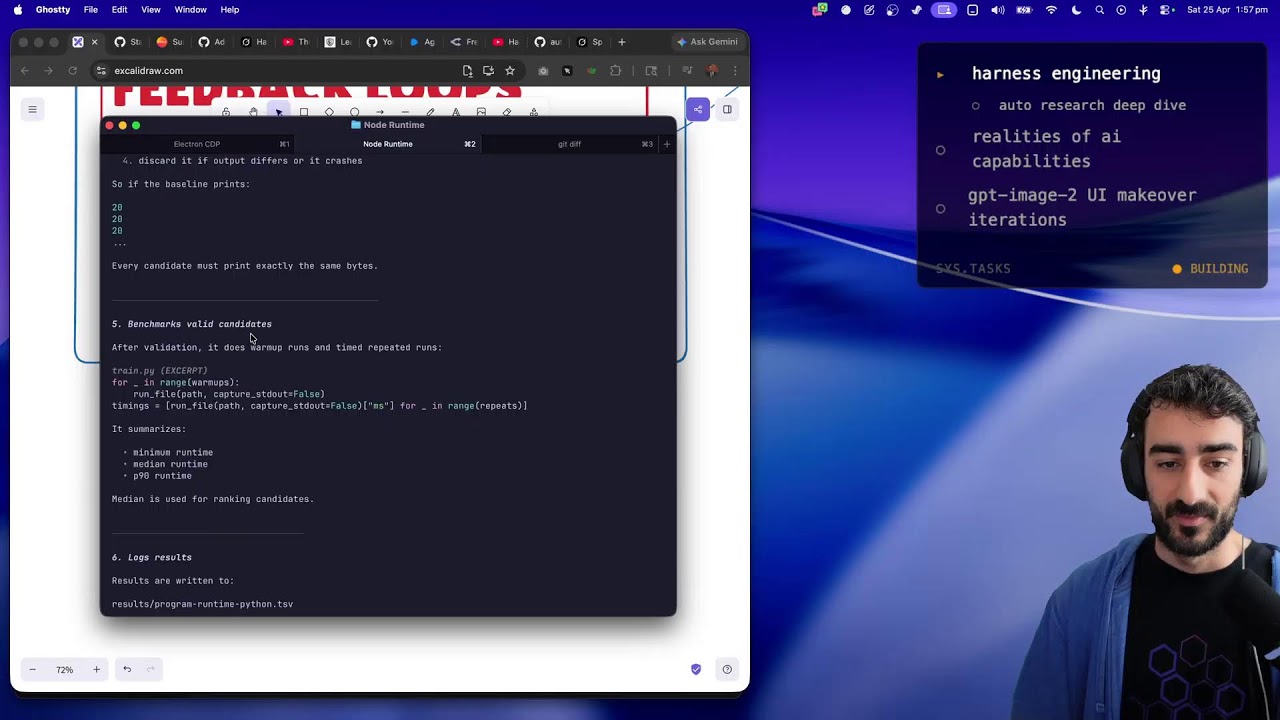Choose the Excalidraw ellipse tool
This screenshot has height=720, width=1280.
(354, 112)
